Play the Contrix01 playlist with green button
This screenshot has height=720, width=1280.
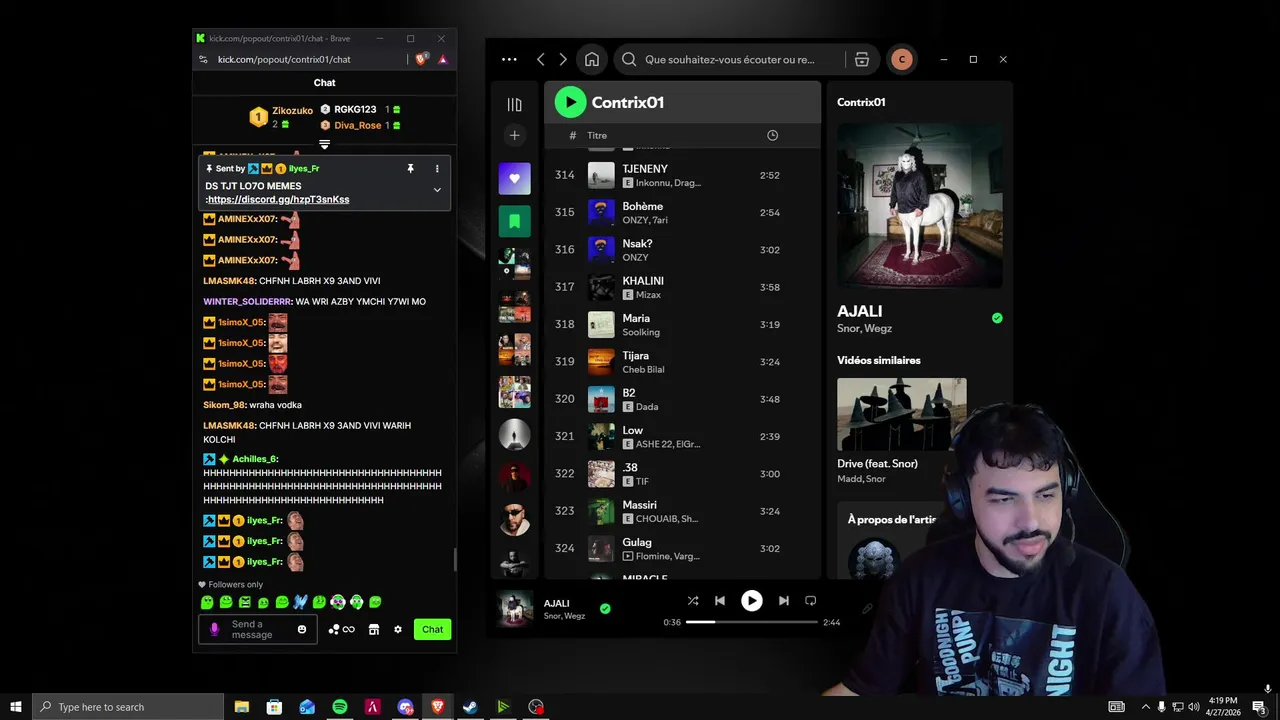570,102
